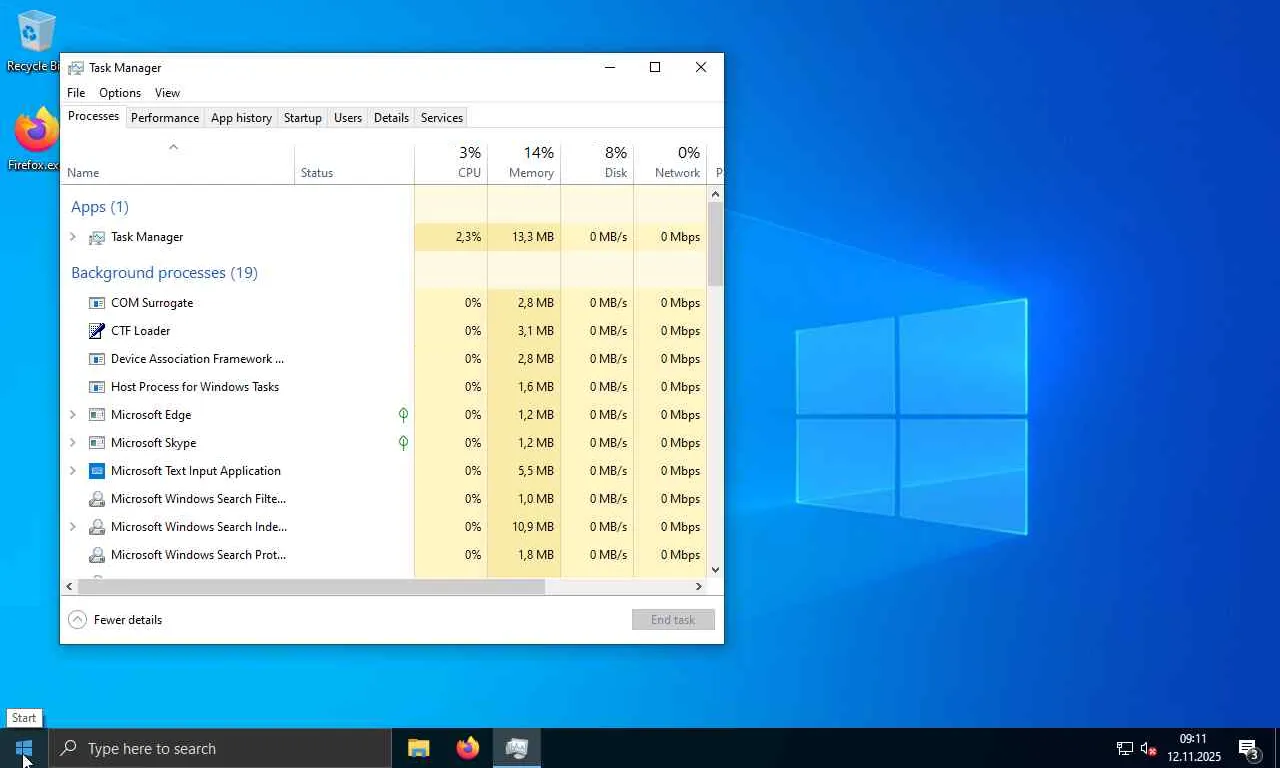Click the horizontal scrollbar thumb
The height and width of the screenshot is (768, 1280).
point(311,587)
